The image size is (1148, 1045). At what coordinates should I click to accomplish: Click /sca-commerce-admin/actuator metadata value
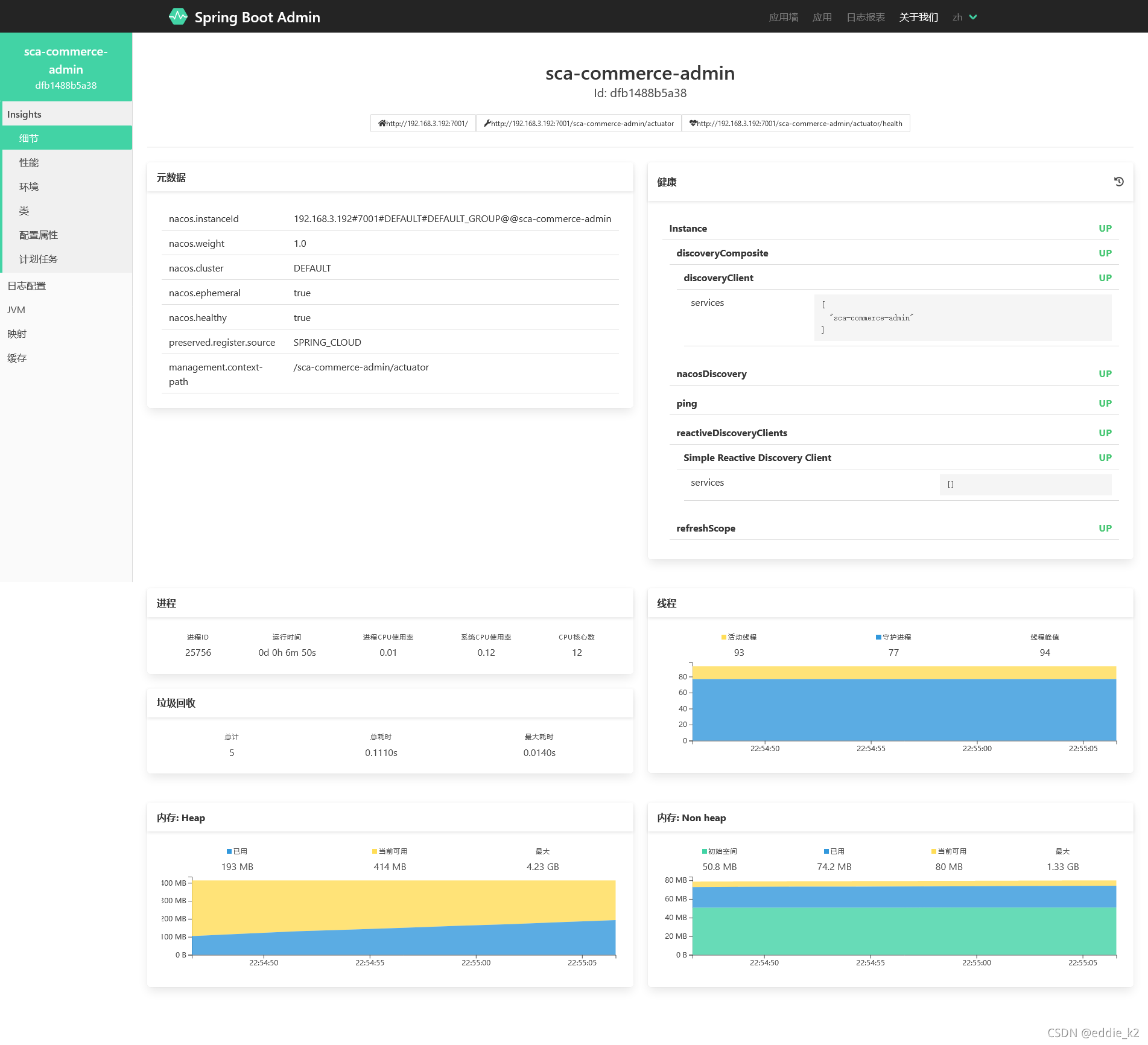(x=361, y=367)
